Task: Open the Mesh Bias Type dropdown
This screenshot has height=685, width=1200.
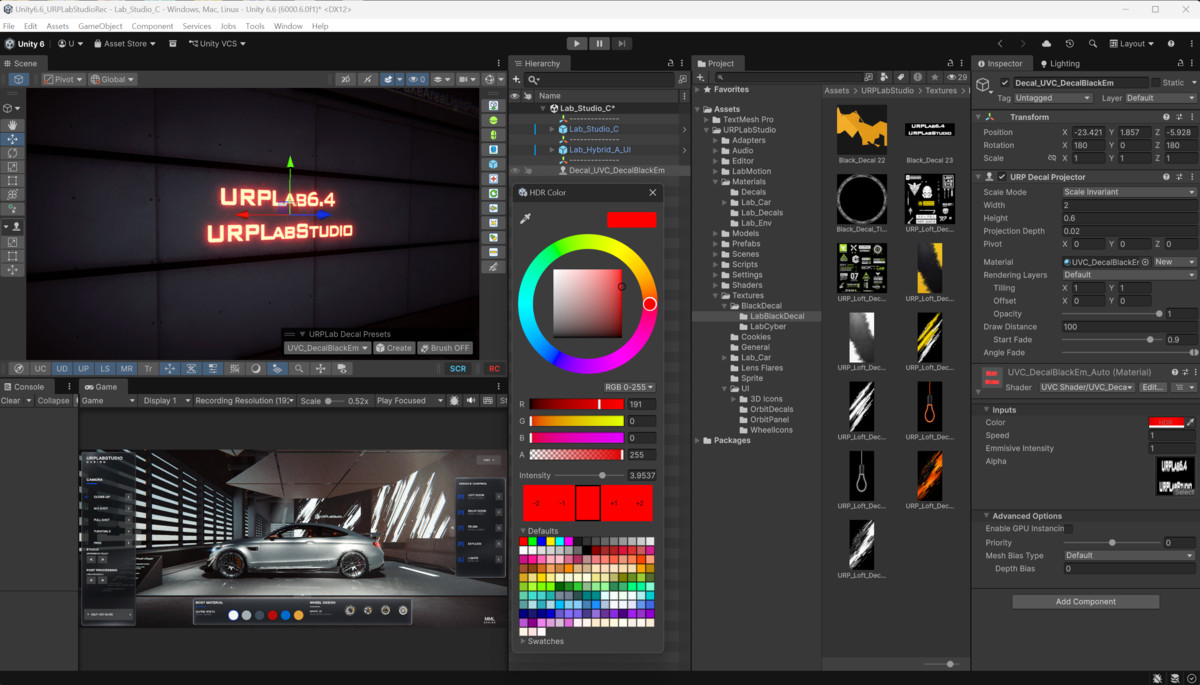Action: point(1129,555)
